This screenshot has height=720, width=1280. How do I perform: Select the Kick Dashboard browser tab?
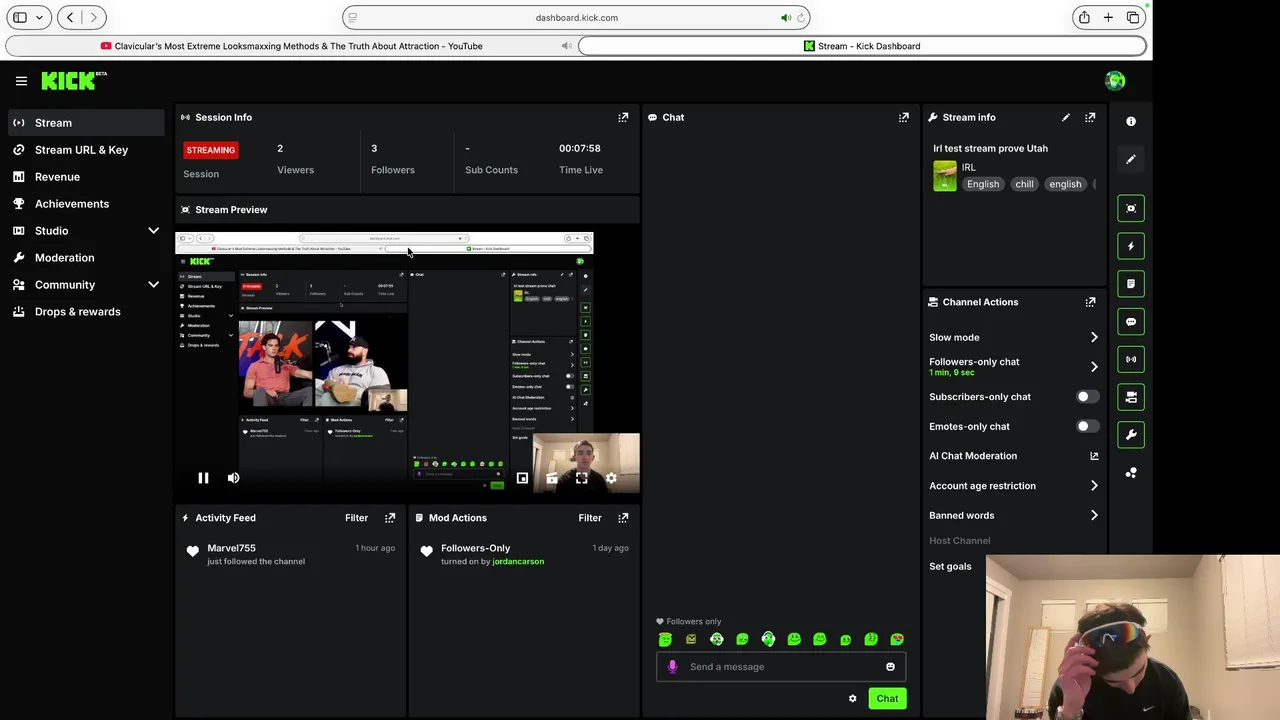pyautogui.click(x=862, y=46)
